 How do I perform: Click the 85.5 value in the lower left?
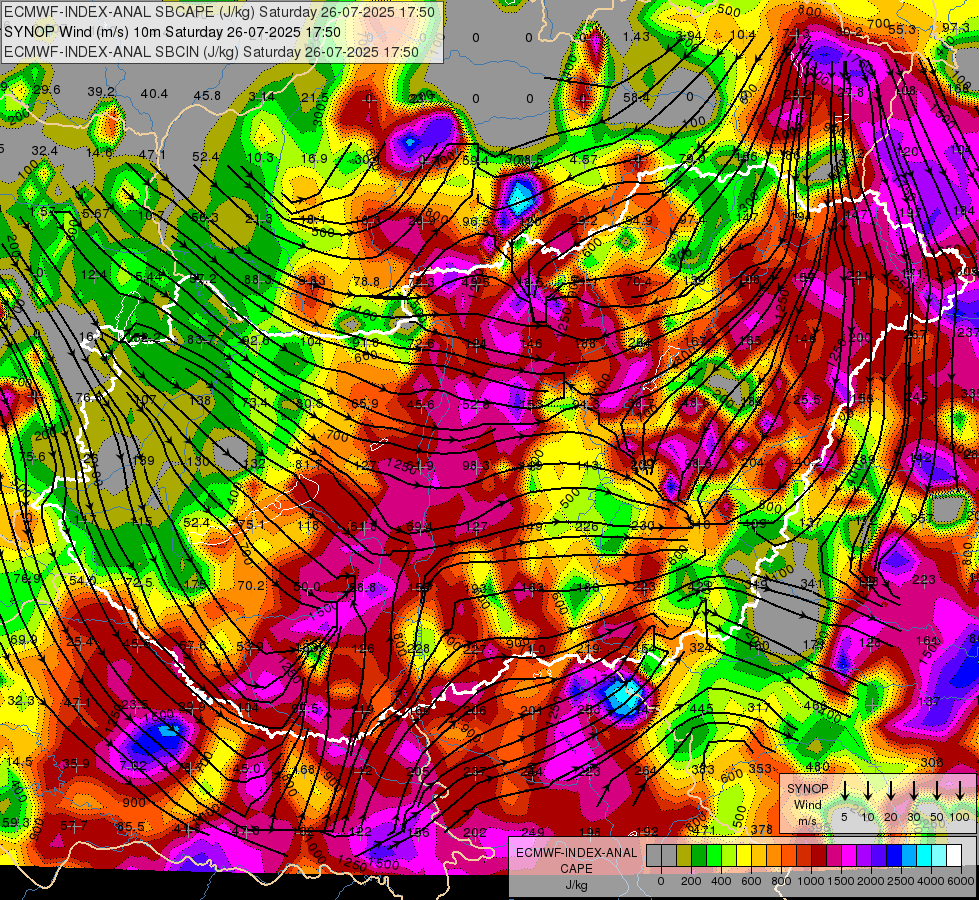click(x=130, y=826)
